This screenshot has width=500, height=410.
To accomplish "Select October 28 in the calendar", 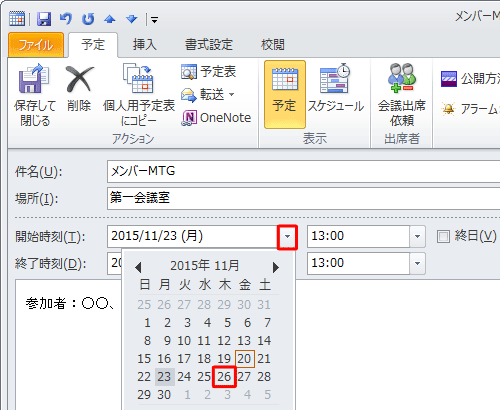I will (204, 305).
